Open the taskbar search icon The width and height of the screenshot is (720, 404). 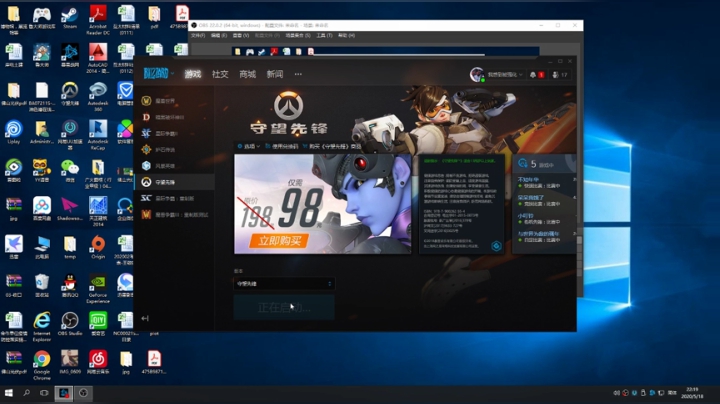27,393
